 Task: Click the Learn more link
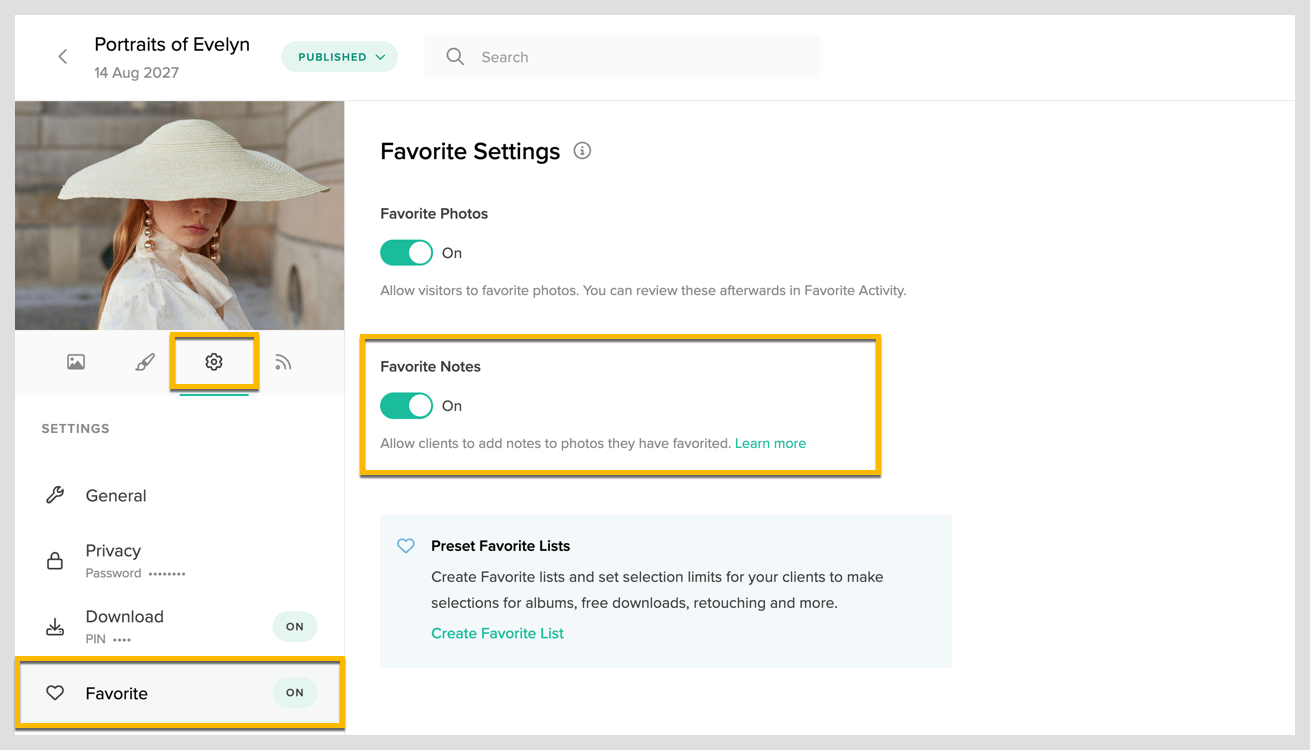[x=770, y=443]
